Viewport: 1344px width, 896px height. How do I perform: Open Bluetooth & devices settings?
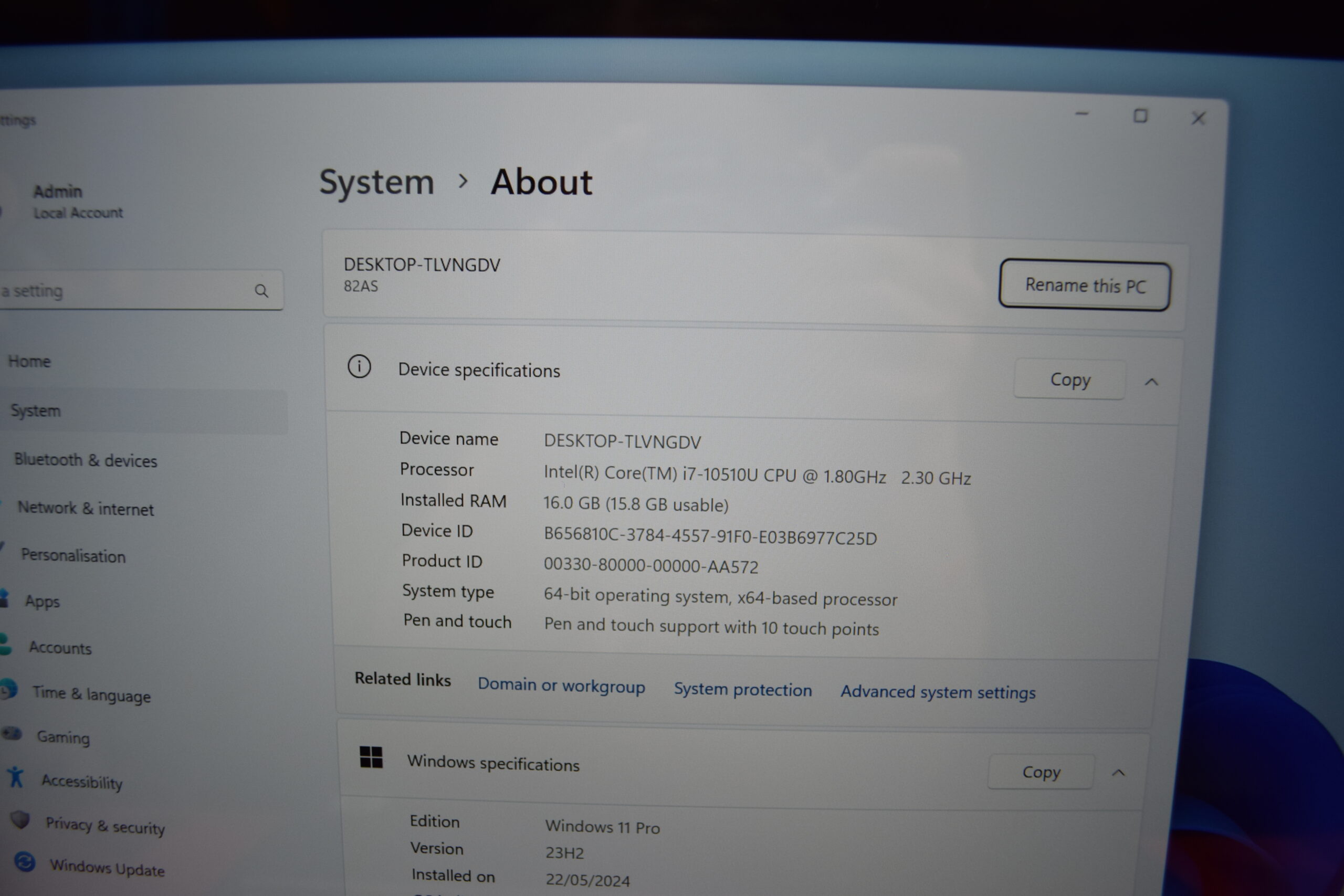(x=86, y=460)
